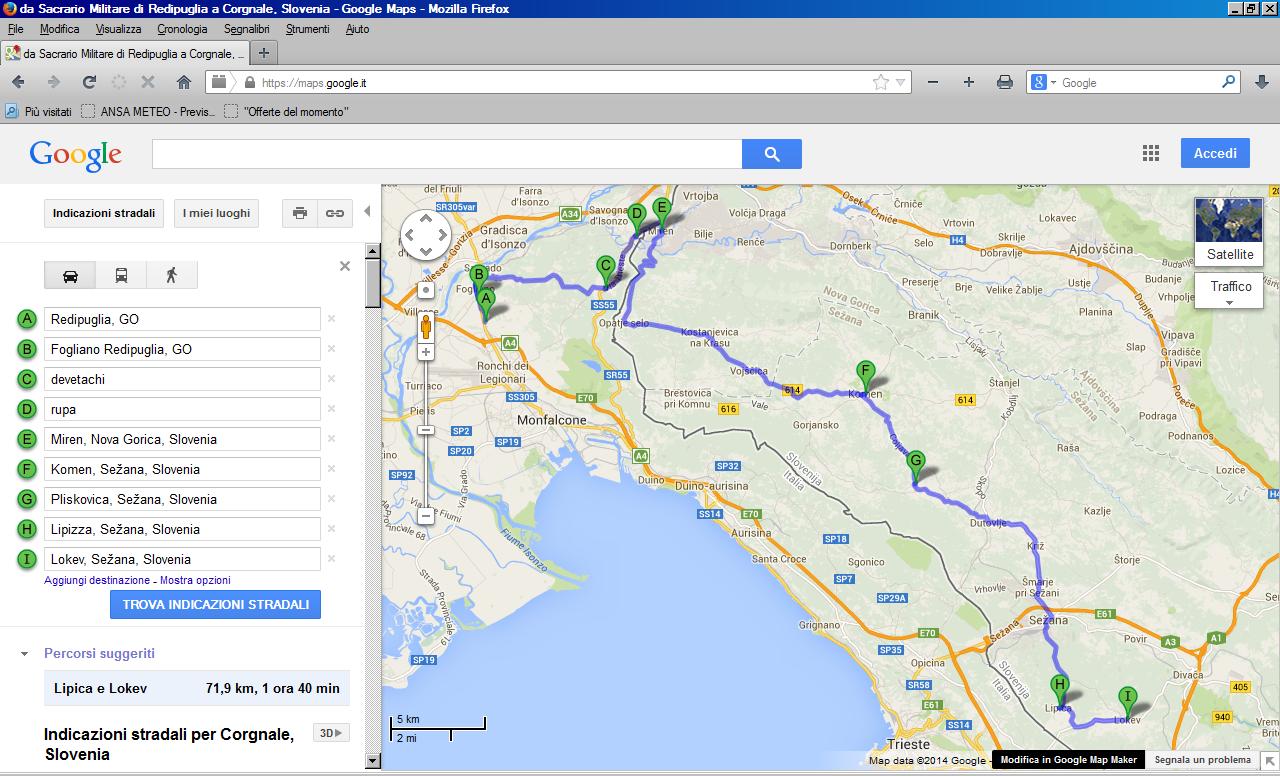Screen dimensions: 1280x776
Task: Remove destination Redipuglia, GO
Action: [x=331, y=319]
